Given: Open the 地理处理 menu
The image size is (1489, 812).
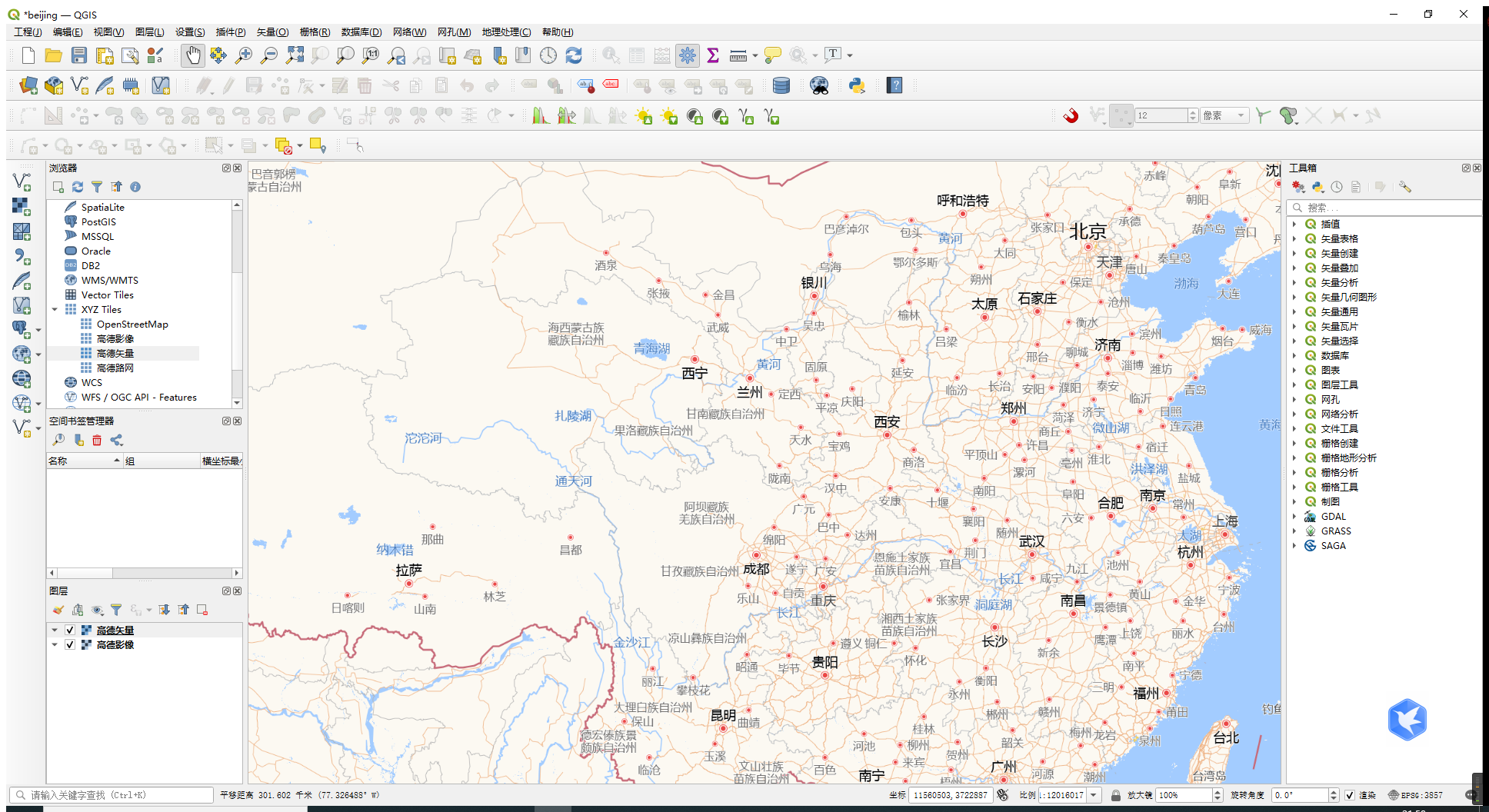Looking at the screenshot, I should (506, 32).
